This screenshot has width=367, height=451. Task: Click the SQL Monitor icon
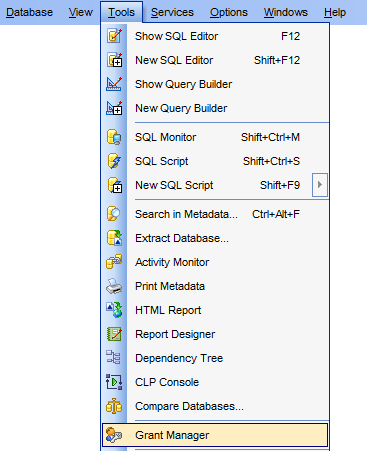[114, 137]
